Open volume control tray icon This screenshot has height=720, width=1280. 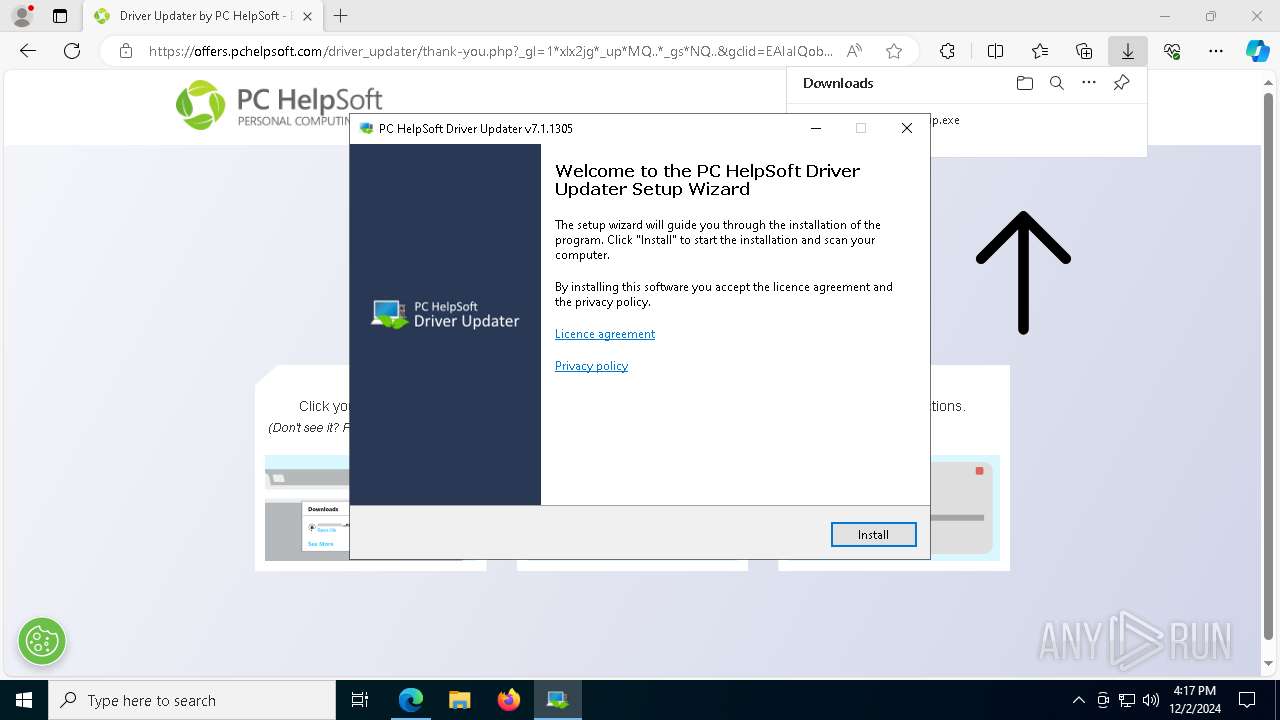(1151, 700)
